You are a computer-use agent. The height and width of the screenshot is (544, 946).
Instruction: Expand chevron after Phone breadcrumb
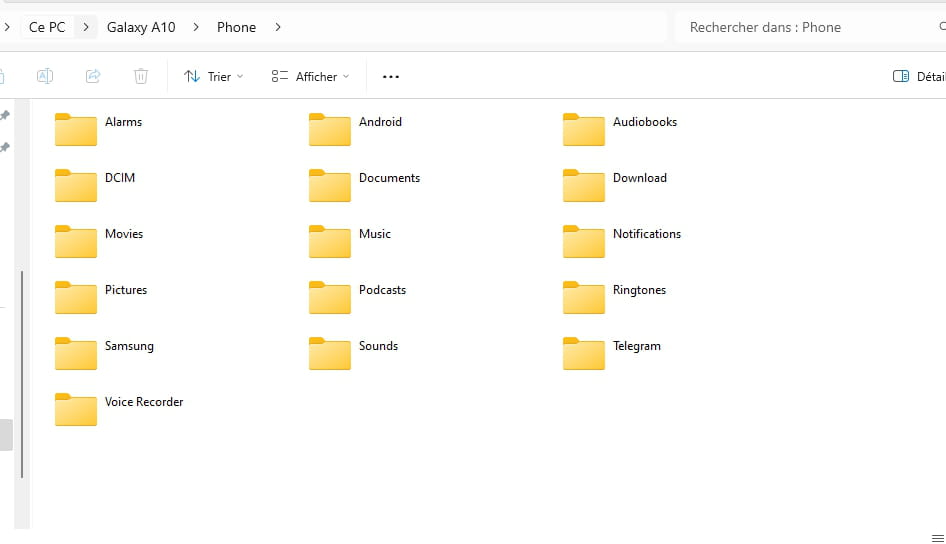click(278, 27)
